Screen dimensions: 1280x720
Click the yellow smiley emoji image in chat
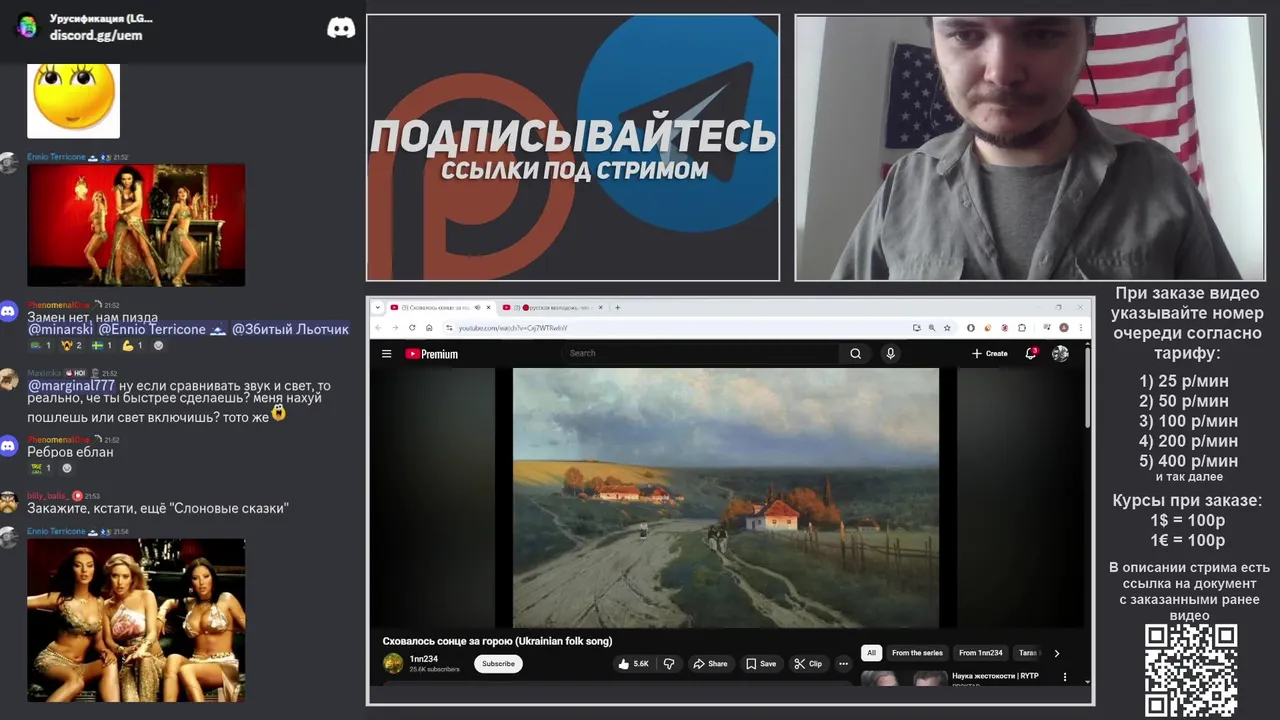point(73,100)
